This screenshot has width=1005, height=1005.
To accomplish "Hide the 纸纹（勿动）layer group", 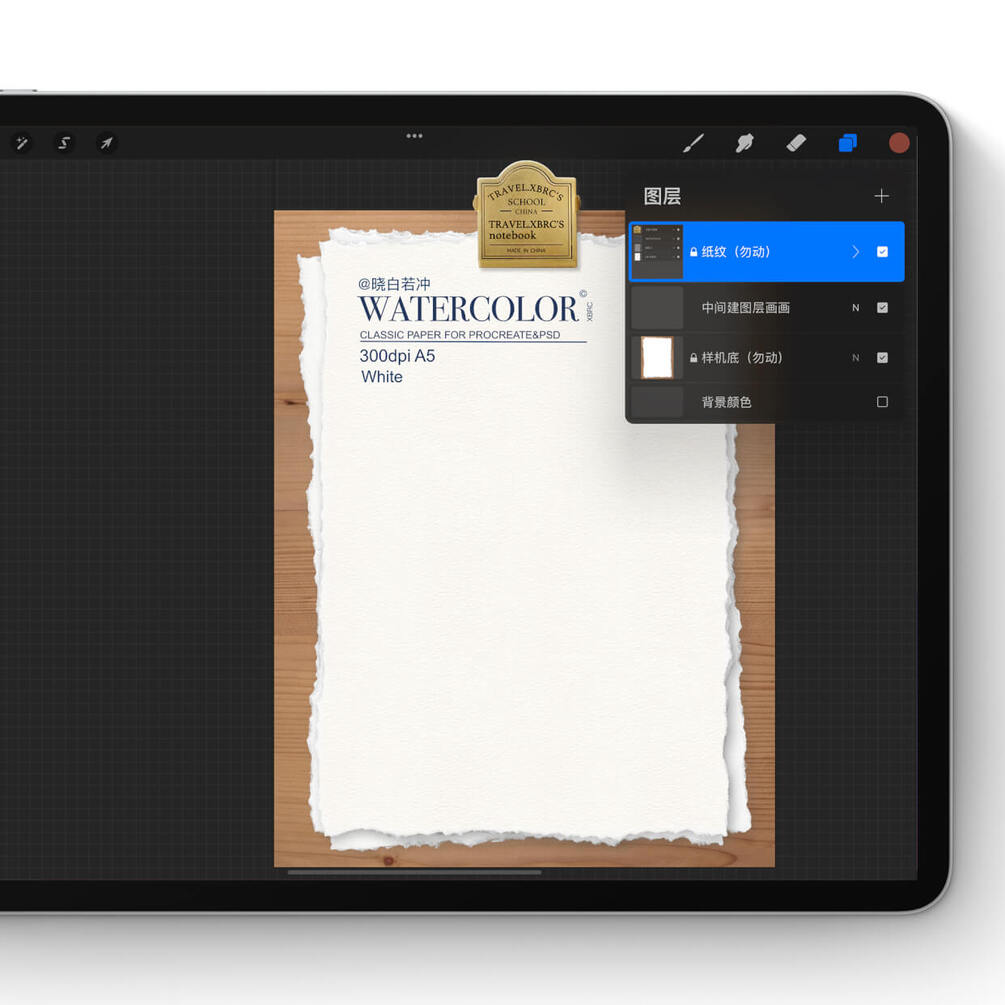I will pos(882,252).
